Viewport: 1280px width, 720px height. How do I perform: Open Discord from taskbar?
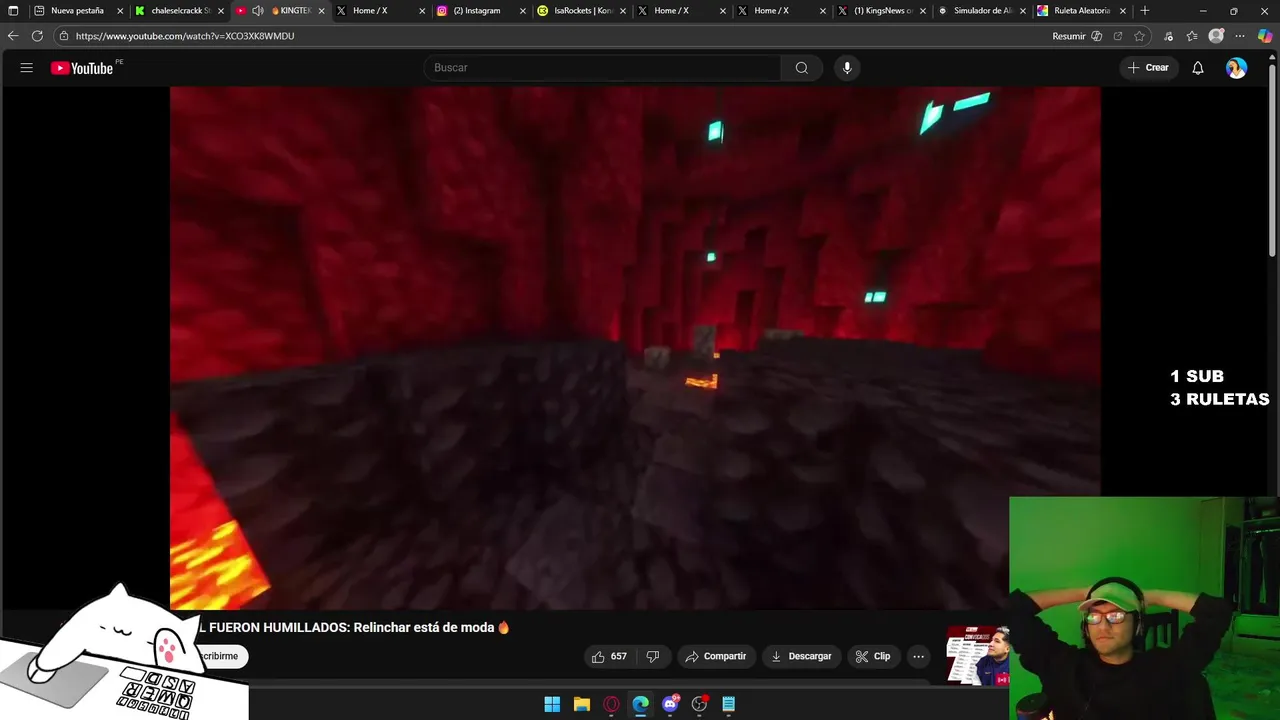670,704
